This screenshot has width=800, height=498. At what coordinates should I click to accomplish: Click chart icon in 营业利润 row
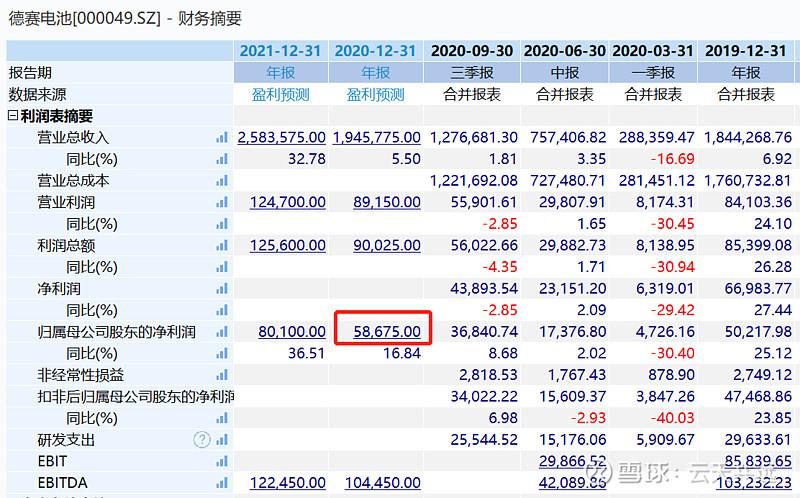[222, 203]
